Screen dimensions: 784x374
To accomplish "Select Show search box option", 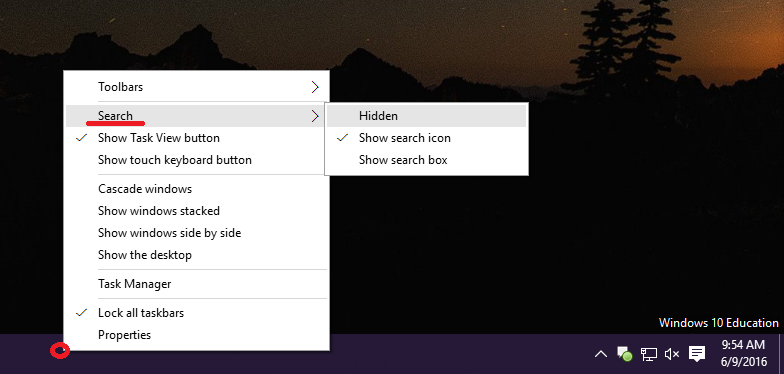I will [x=426, y=160].
